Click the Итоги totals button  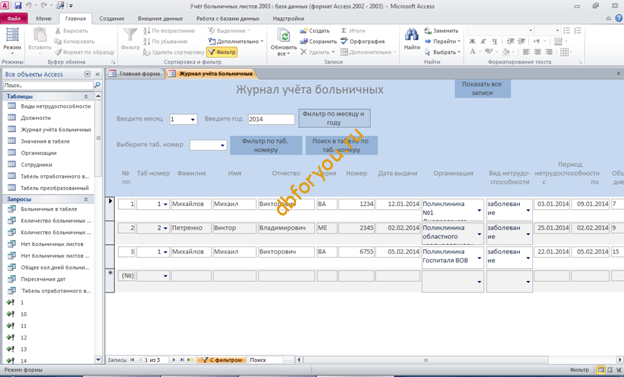click(353, 31)
